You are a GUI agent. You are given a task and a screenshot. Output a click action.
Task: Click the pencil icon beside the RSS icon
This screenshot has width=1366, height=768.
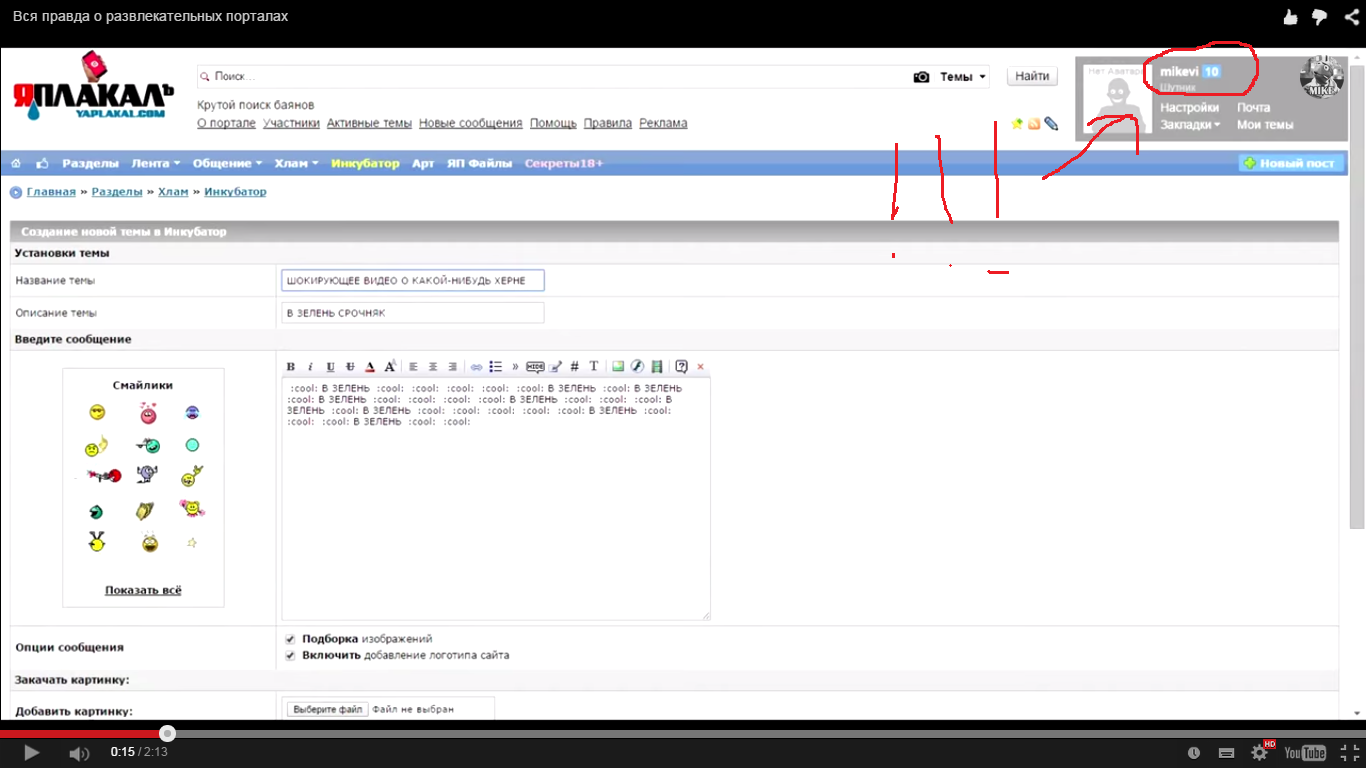click(1051, 124)
